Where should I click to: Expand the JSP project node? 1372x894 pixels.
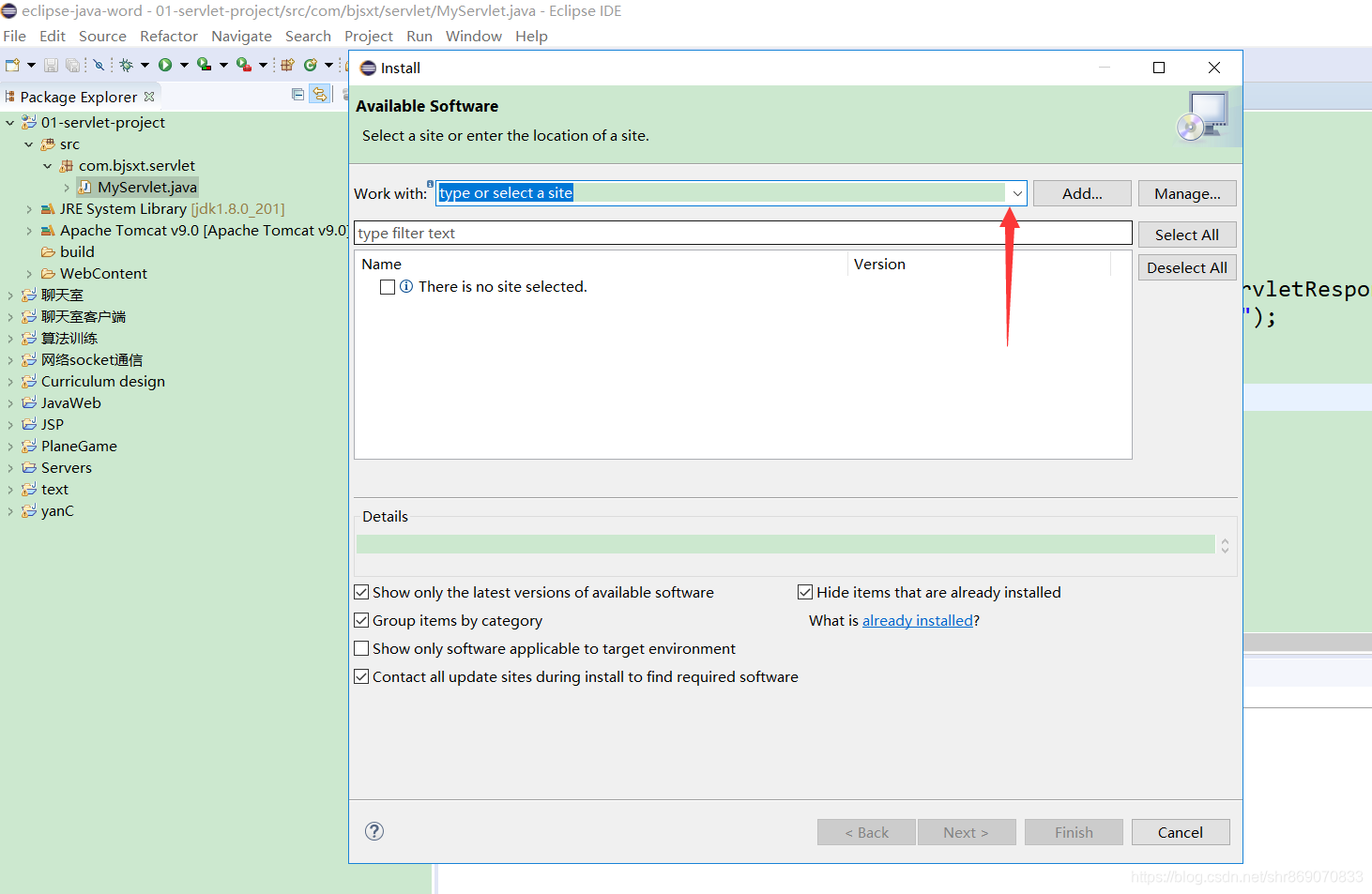10,425
